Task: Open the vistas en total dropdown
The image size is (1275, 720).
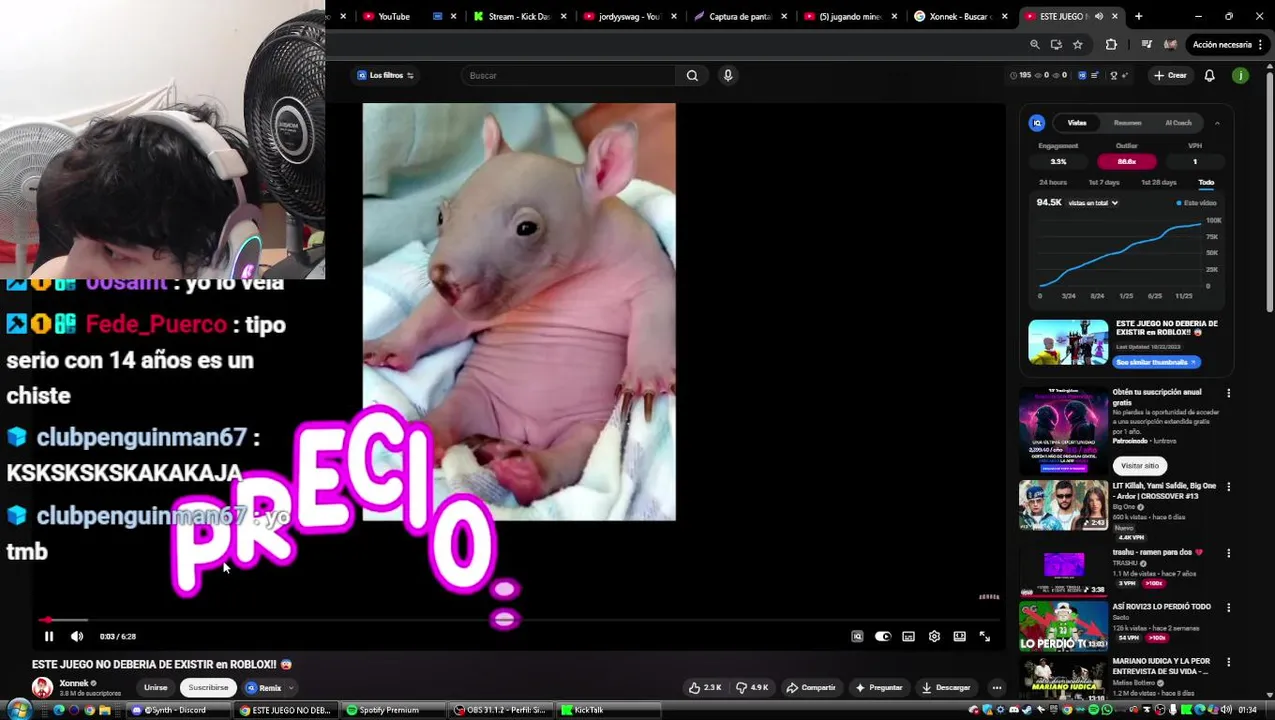Action: (1093, 203)
